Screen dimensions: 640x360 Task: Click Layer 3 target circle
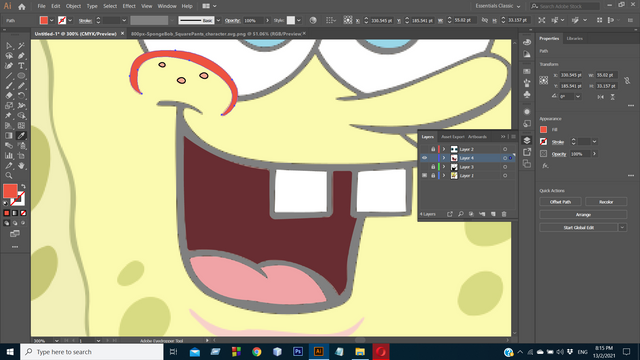point(505,167)
